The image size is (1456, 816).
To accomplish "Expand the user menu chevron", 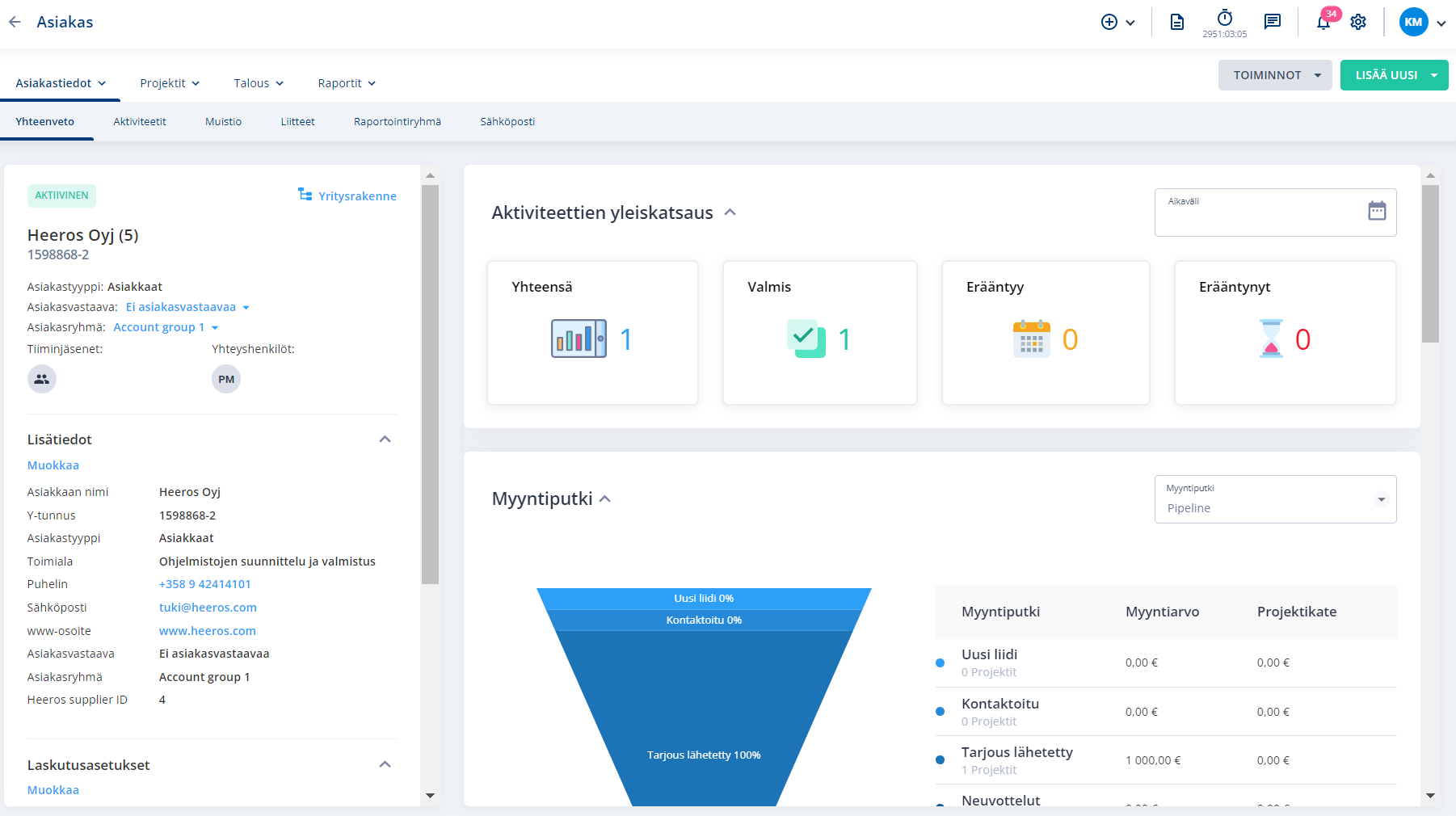I will click(x=1441, y=23).
